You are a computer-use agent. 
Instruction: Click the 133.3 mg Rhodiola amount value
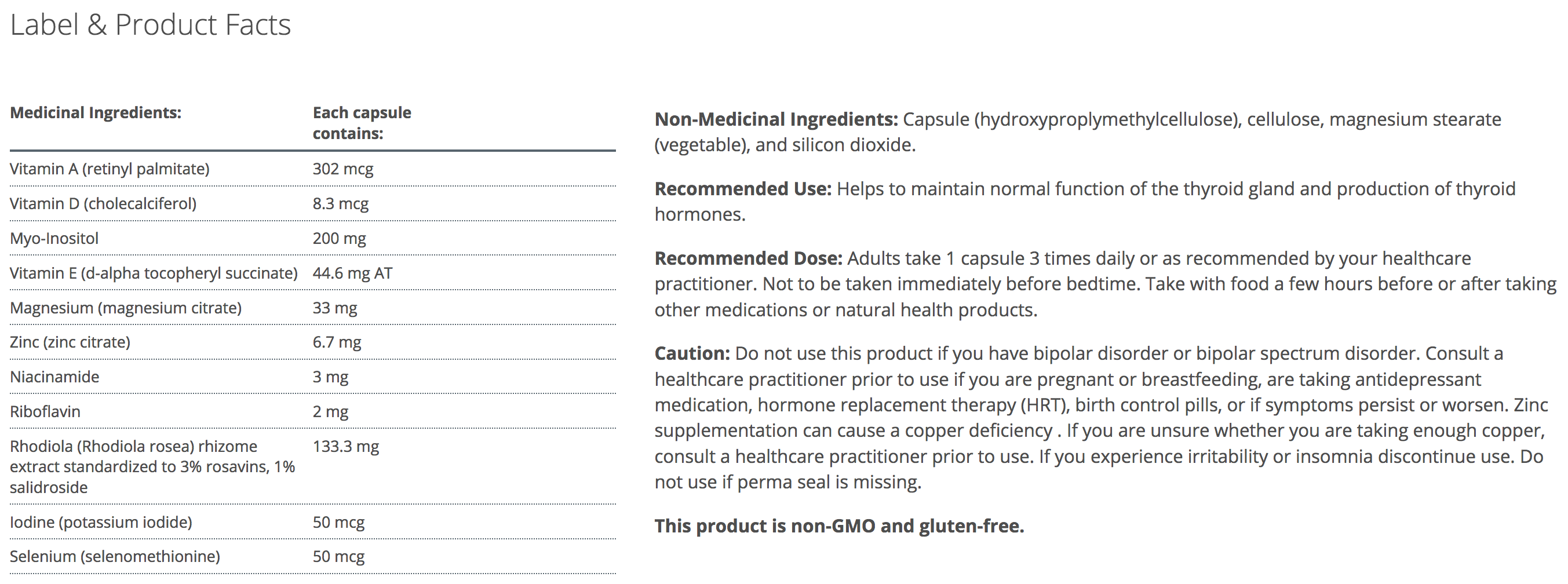point(346,447)
